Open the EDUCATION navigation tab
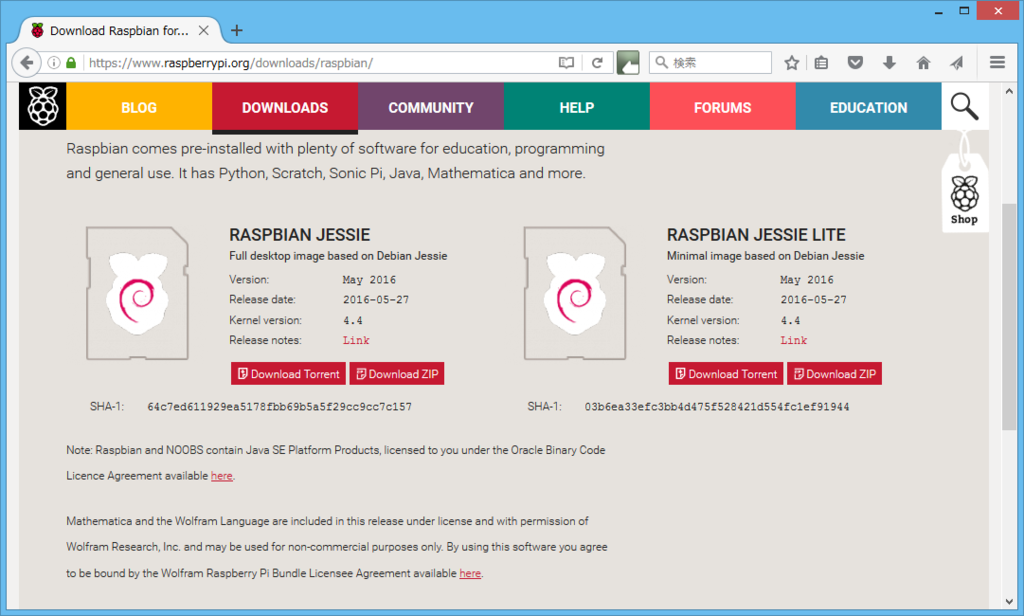The height and width of the screenshot is (616, 1024). 869,106
